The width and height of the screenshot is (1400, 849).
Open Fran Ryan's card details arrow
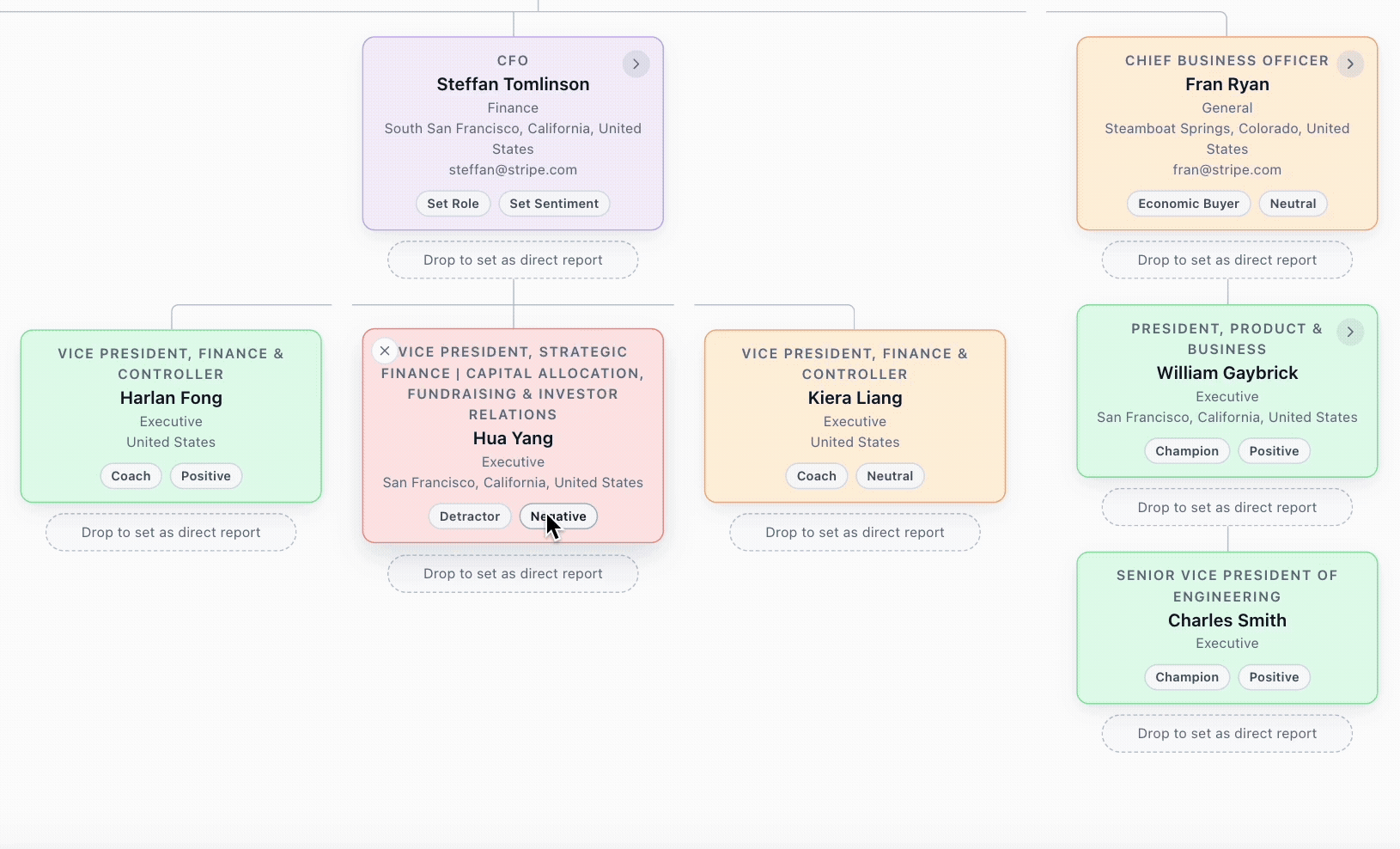(1350, 64)
